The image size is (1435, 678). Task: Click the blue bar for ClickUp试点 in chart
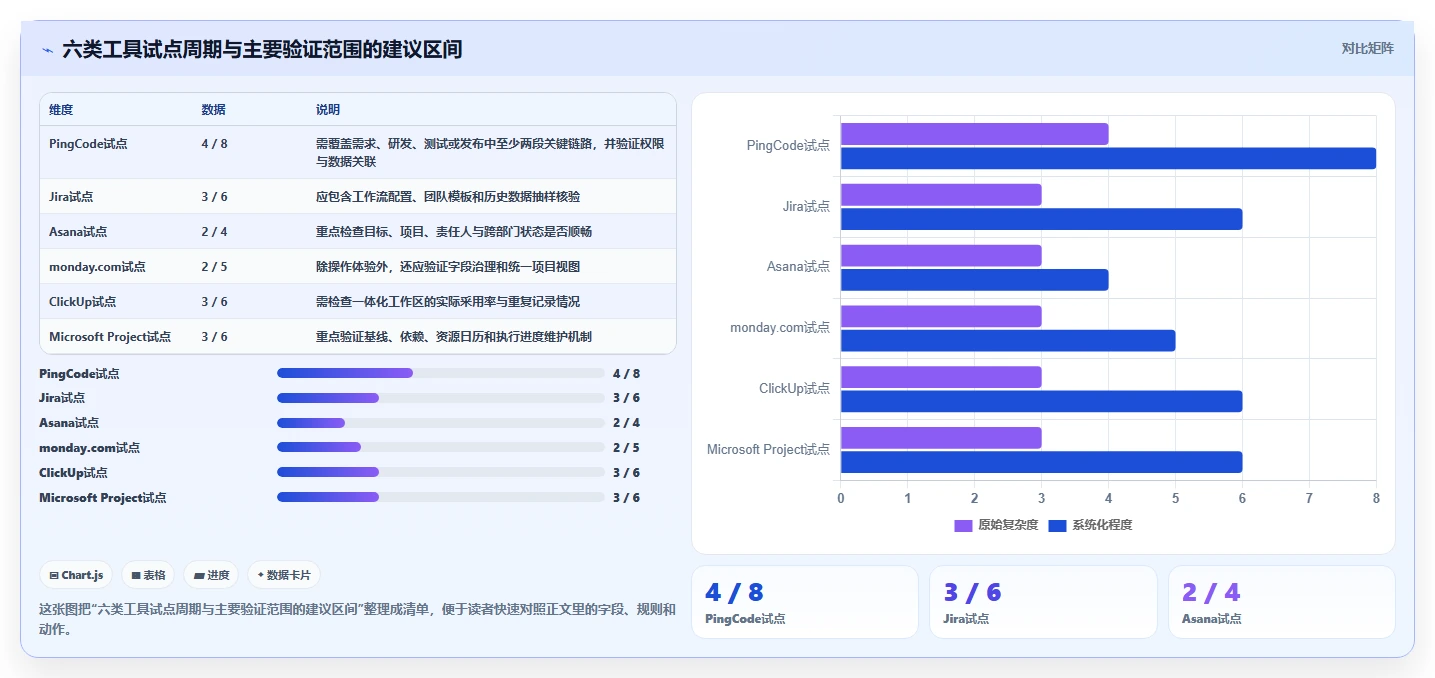[1041, 401]
